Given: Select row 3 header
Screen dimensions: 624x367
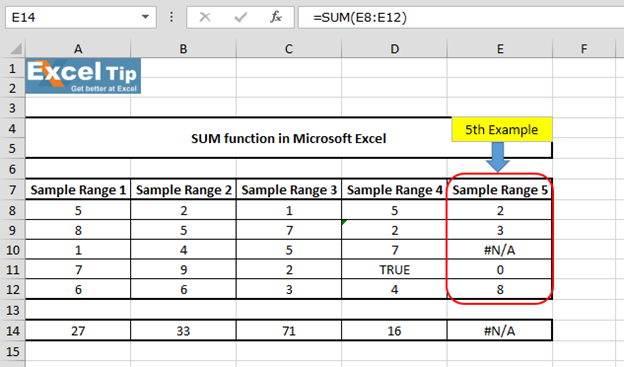Looking at the screenshot, I should tap(12, 108).
